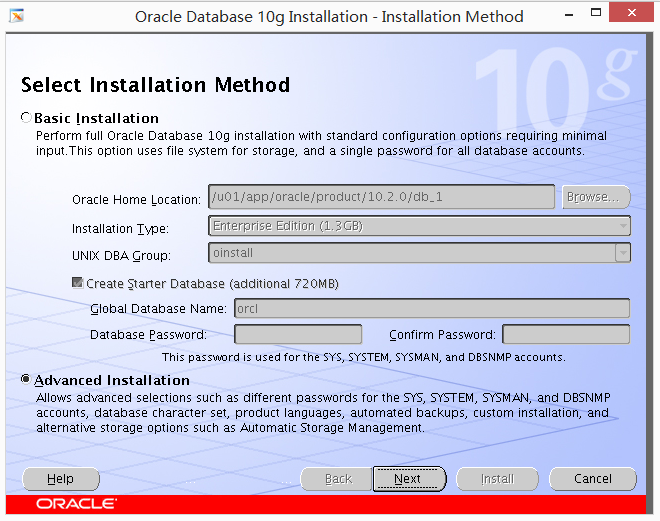660x521 pixels.
Task: Click the 'UNIX DBA Group:' label
Action: [x=121, y=255]
